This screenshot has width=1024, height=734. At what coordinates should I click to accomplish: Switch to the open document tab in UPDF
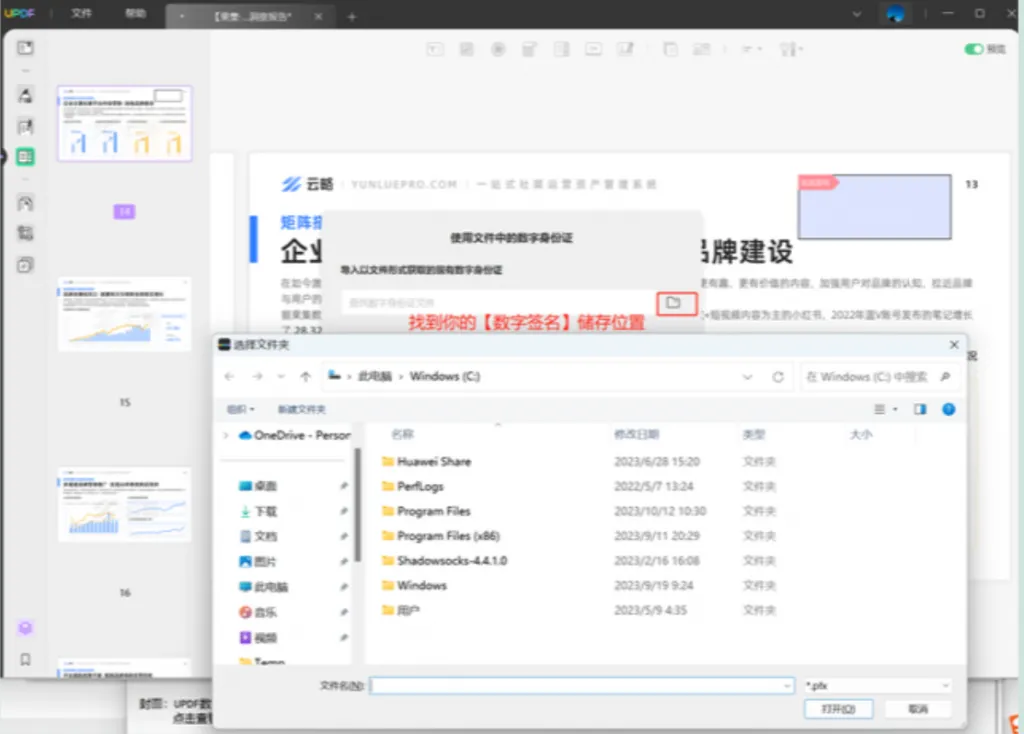tap(249, 16)
